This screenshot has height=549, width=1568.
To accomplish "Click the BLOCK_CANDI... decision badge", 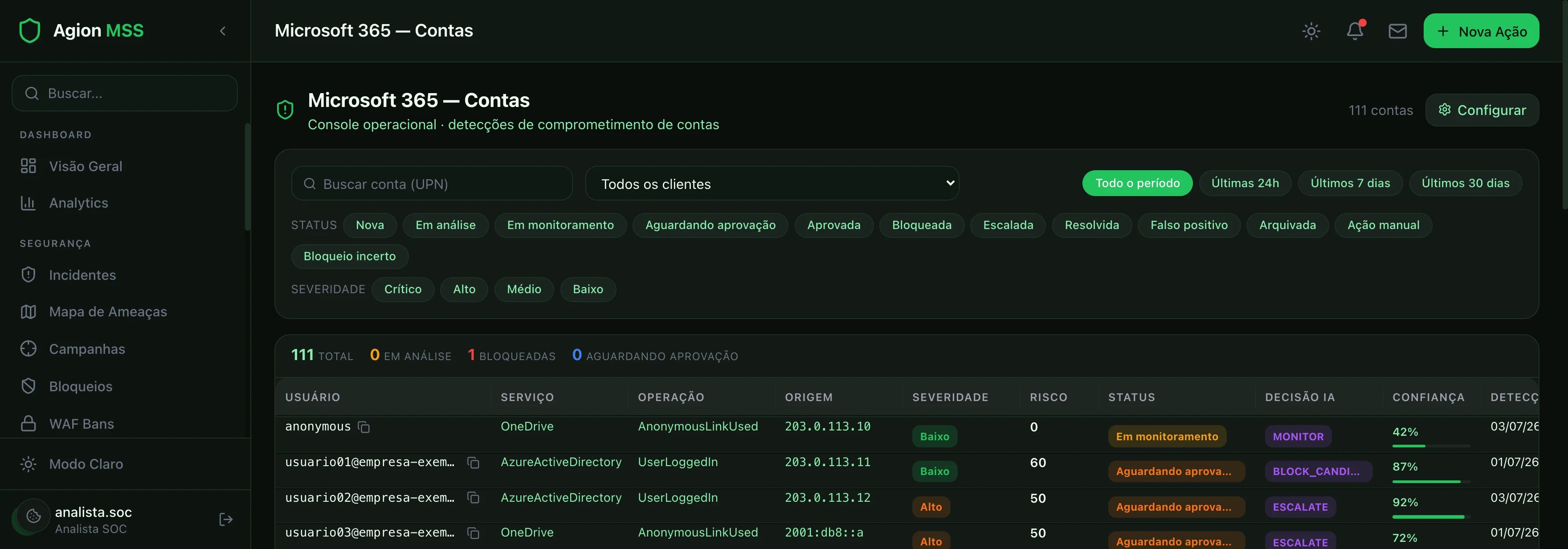I will pyautogui.click(x=1318, y=471).
